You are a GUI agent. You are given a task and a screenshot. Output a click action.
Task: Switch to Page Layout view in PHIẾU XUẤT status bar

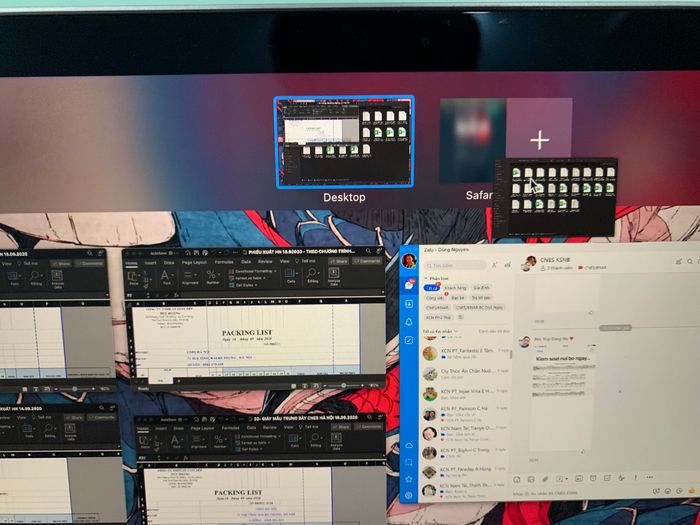[304, 385]
